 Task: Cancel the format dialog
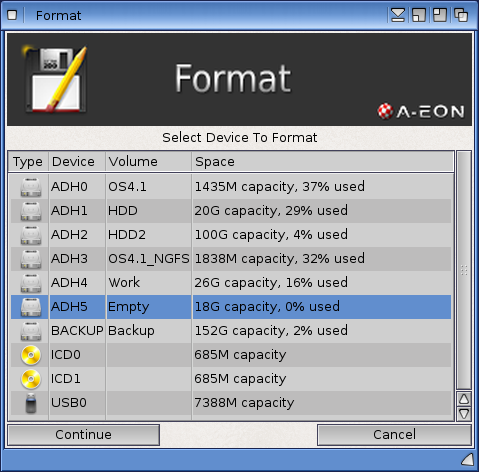pos(394,435)
